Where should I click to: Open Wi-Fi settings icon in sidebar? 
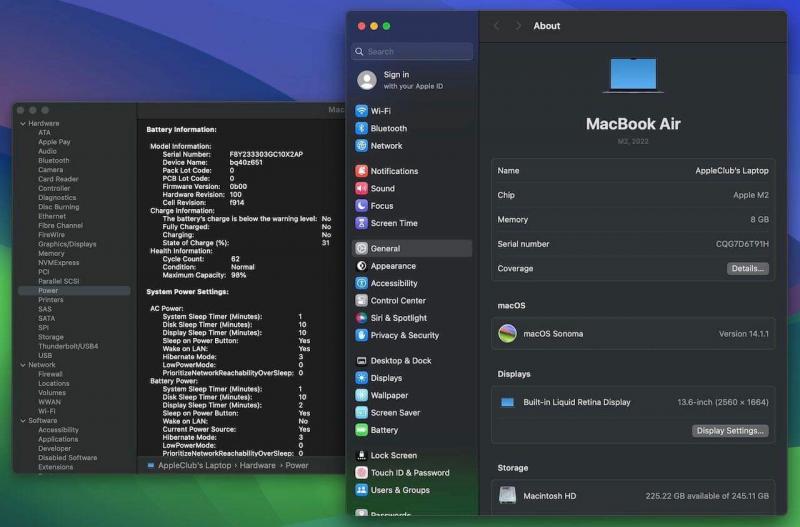[x=361, y=111]
